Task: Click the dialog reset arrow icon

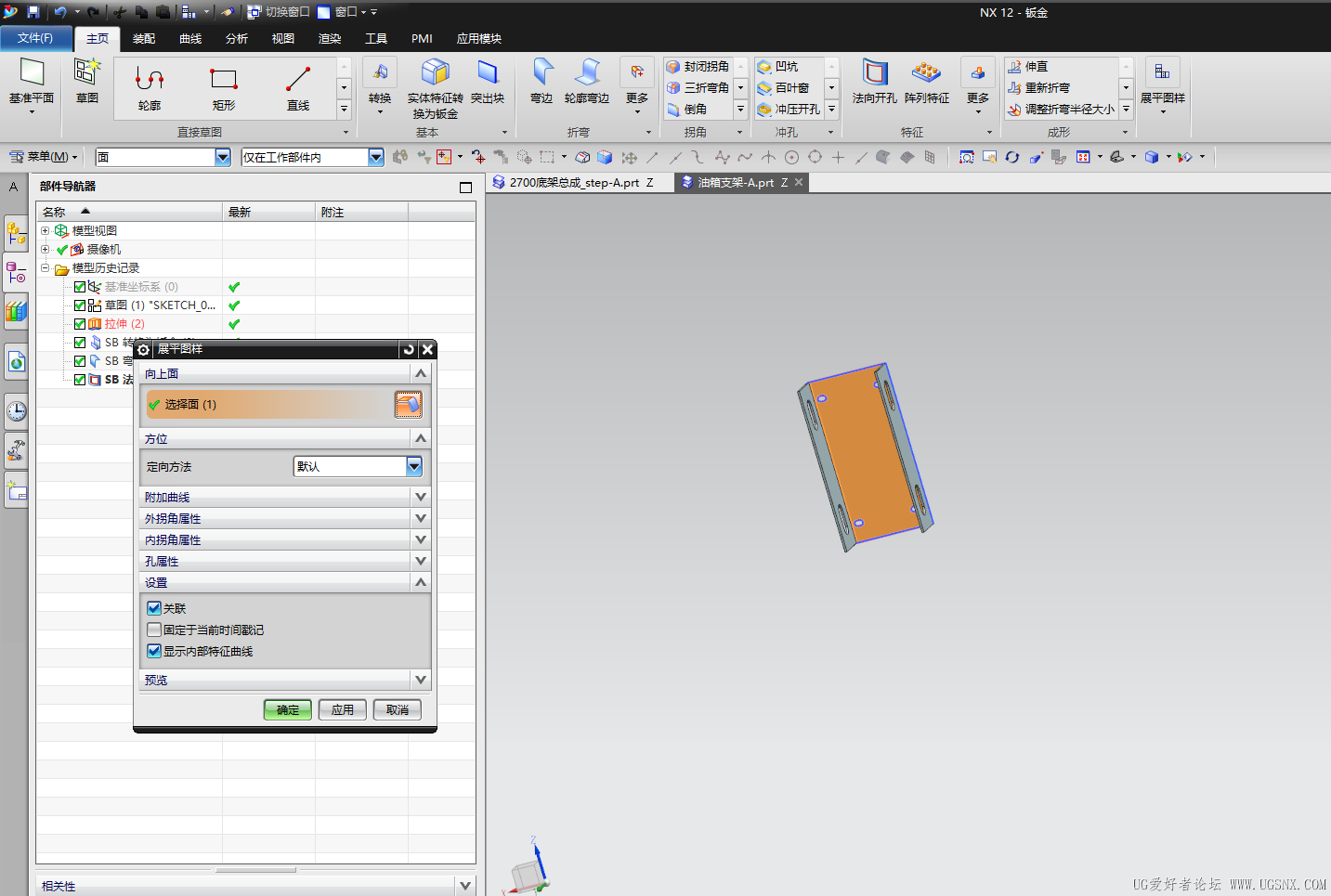Action: [x=408, y=349]
